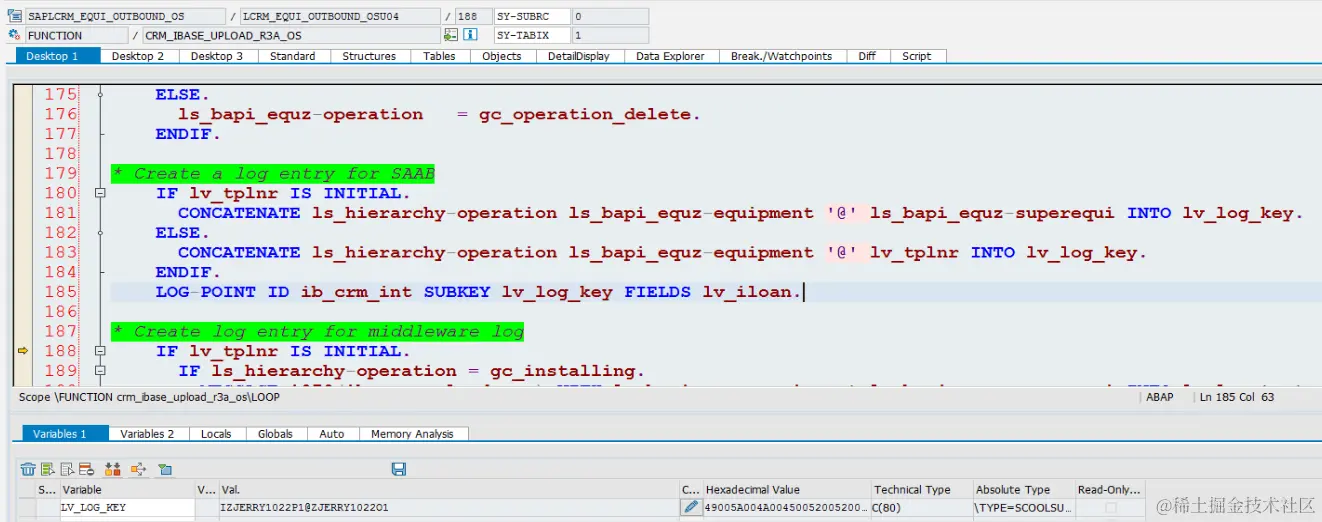Click the trash delete icon in variables toolbar
Image resolution: width=1322 pixels, height=522 pixels.
pyautogui.click(x=28, y=469)
